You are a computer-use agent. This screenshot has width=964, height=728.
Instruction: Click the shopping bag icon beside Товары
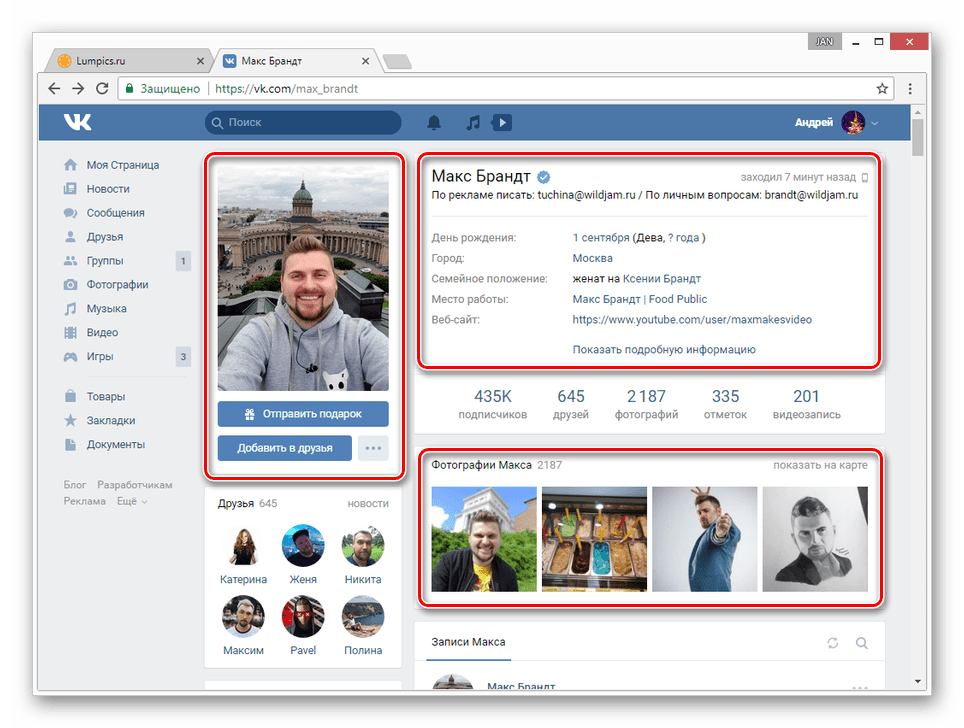click(71, 396)
